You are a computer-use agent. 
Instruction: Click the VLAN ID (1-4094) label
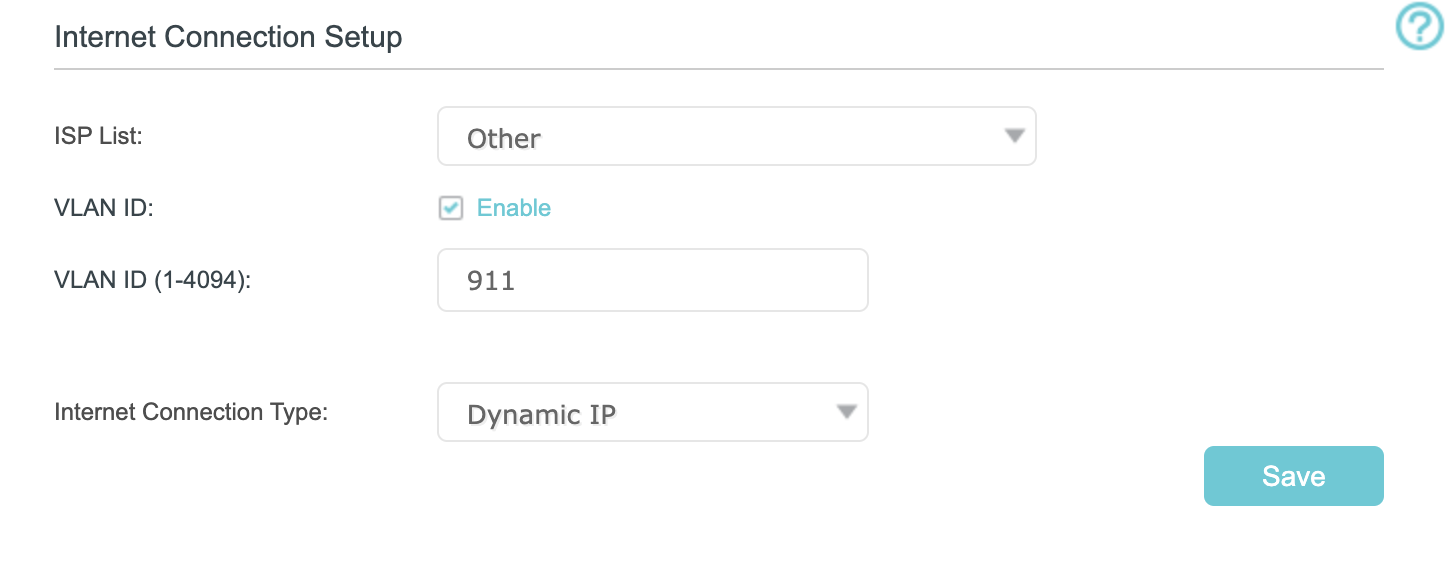152,280
